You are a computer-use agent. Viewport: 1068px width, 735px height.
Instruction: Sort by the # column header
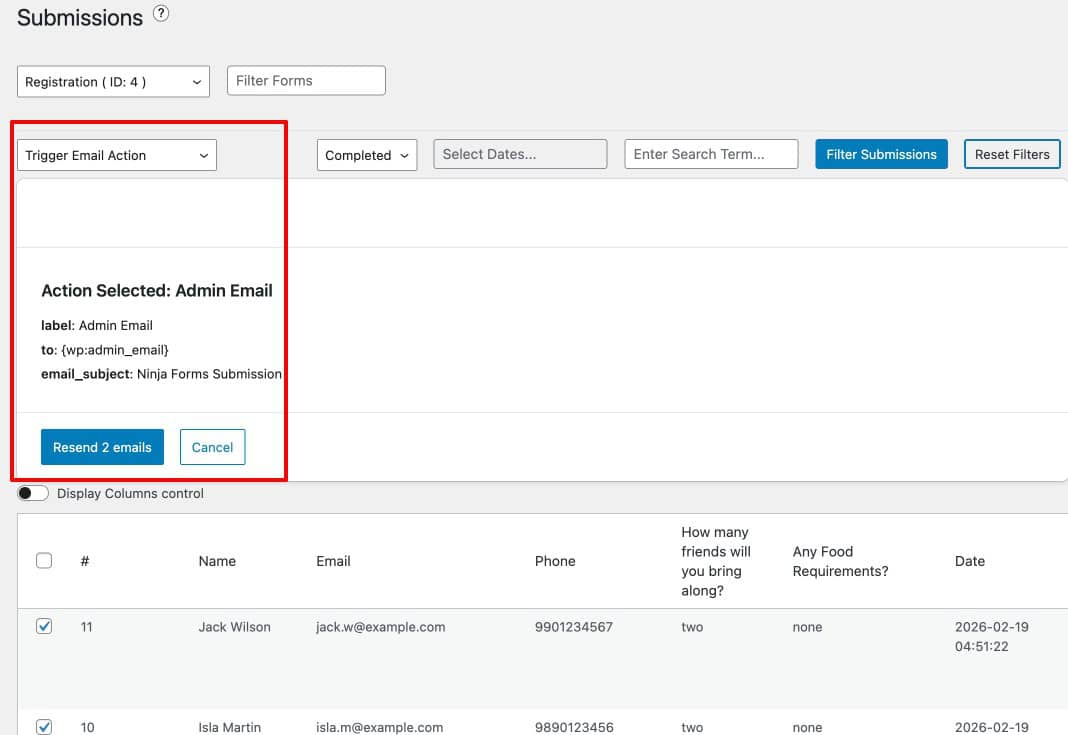tap(85, 561)
